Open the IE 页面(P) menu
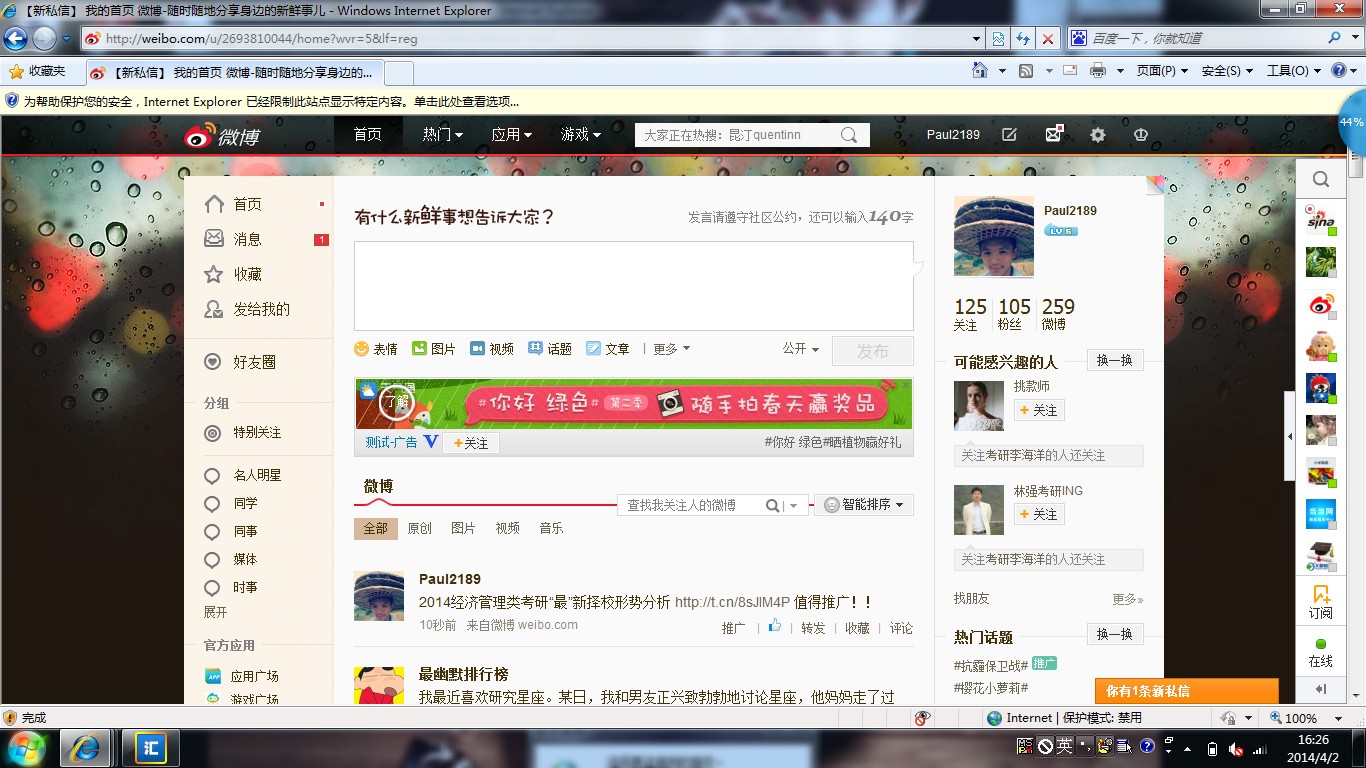Image resolution: width=1366 pixels, height=768 pixels. point(1162,71)
